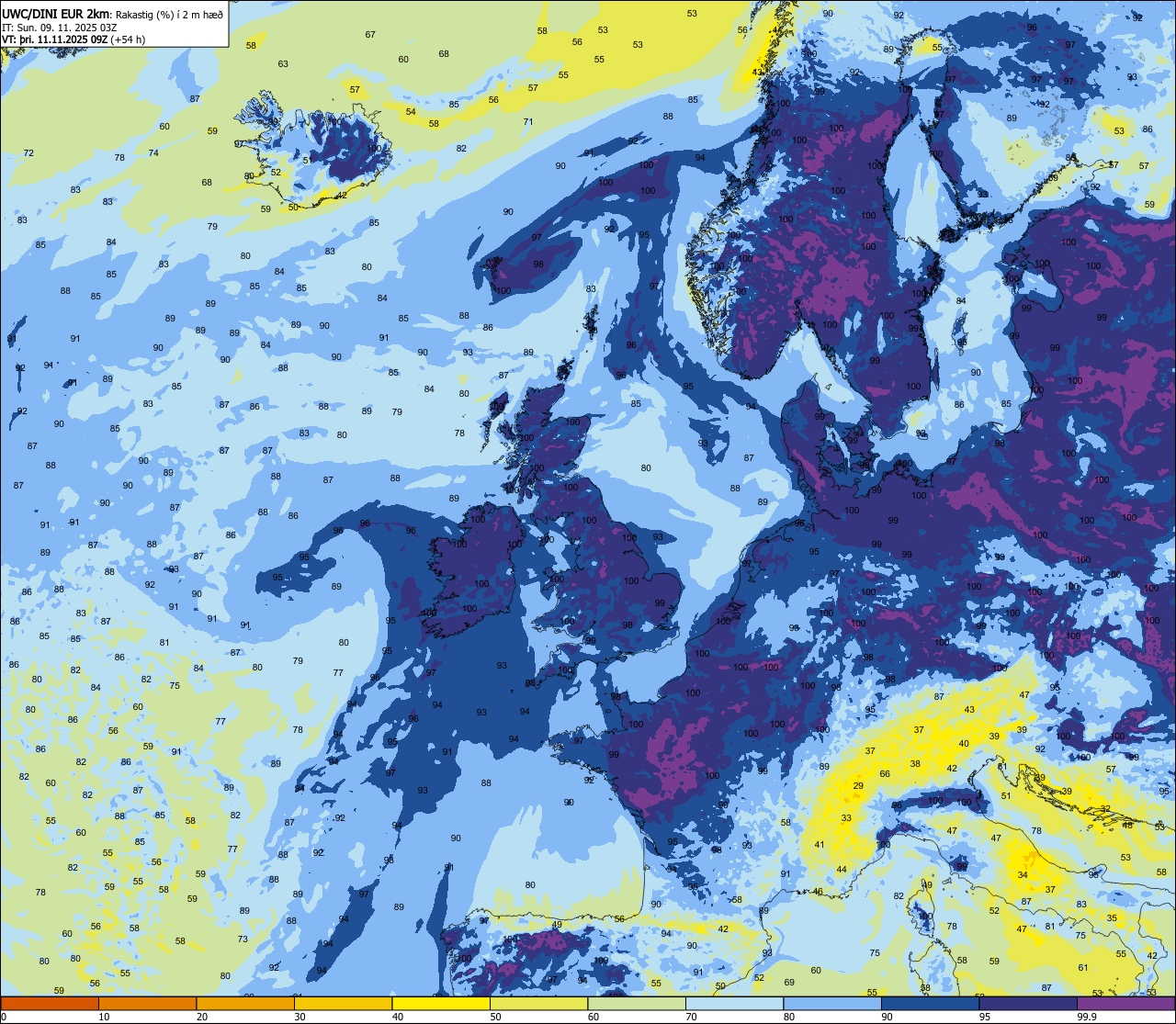1176x1024 pixels.
Task: Click the legend tick label '99.9'
Action: click(1087, 1017)
